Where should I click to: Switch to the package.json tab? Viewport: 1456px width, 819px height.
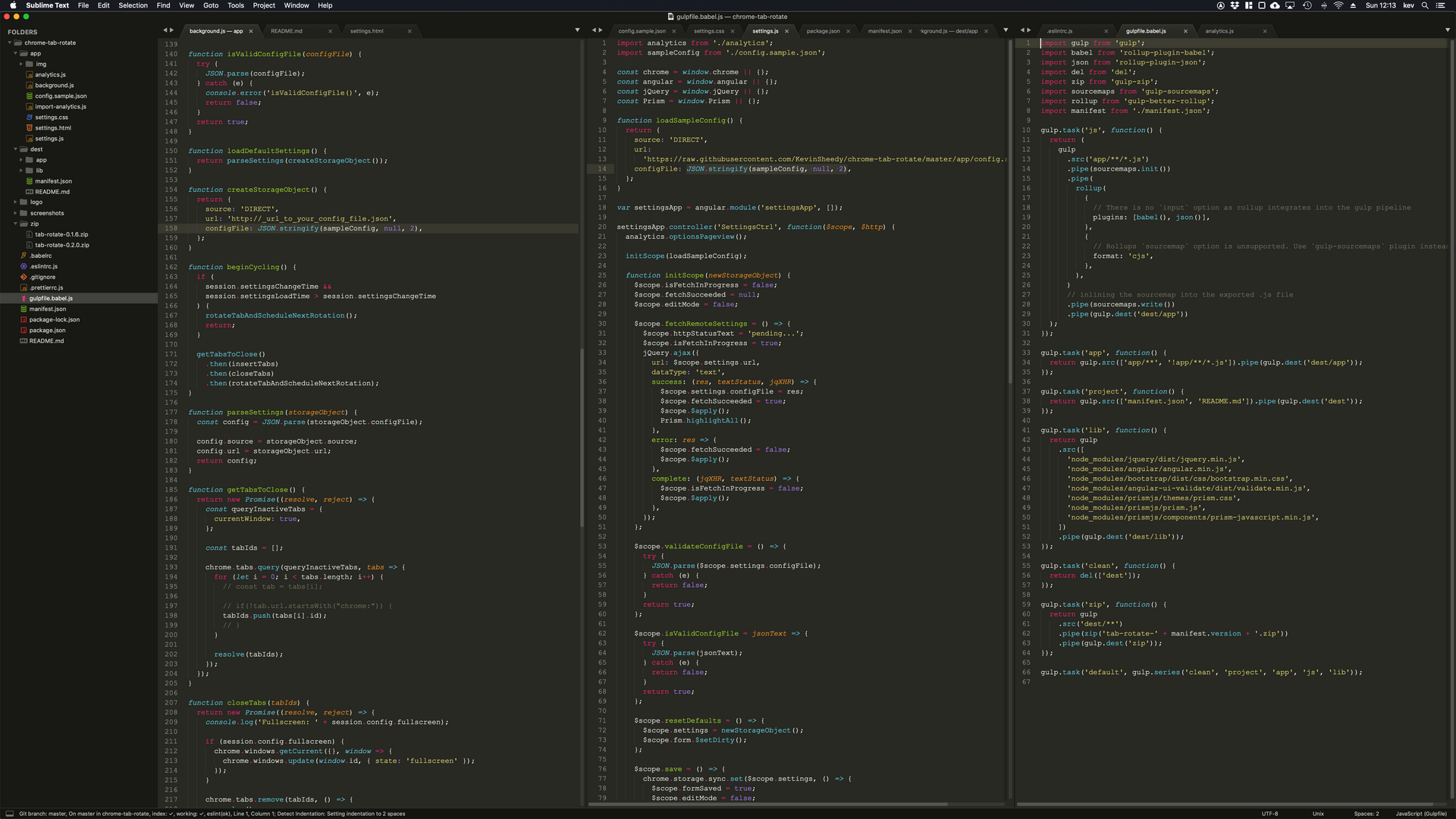pyautogui.click(x=823, y=31)
